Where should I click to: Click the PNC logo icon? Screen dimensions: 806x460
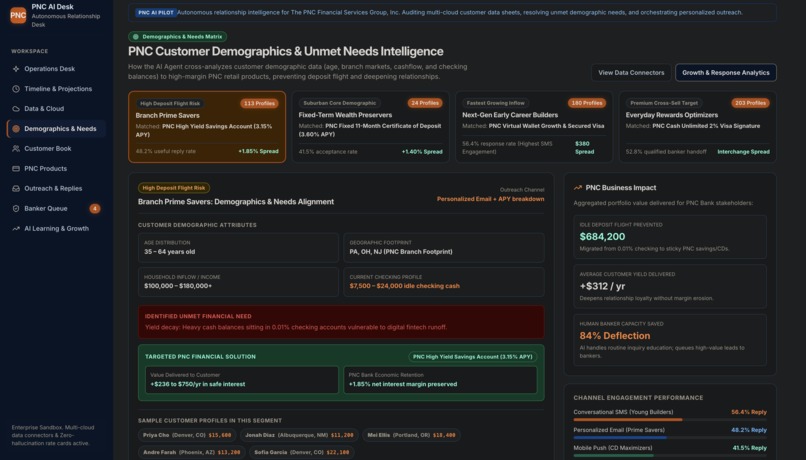coord(18,15)
